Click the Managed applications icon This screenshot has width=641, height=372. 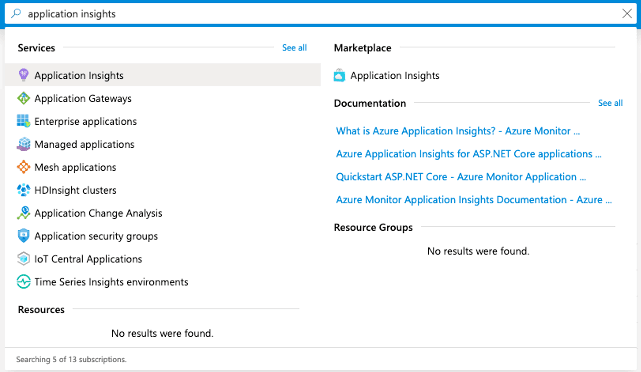[x=24, y=144]
